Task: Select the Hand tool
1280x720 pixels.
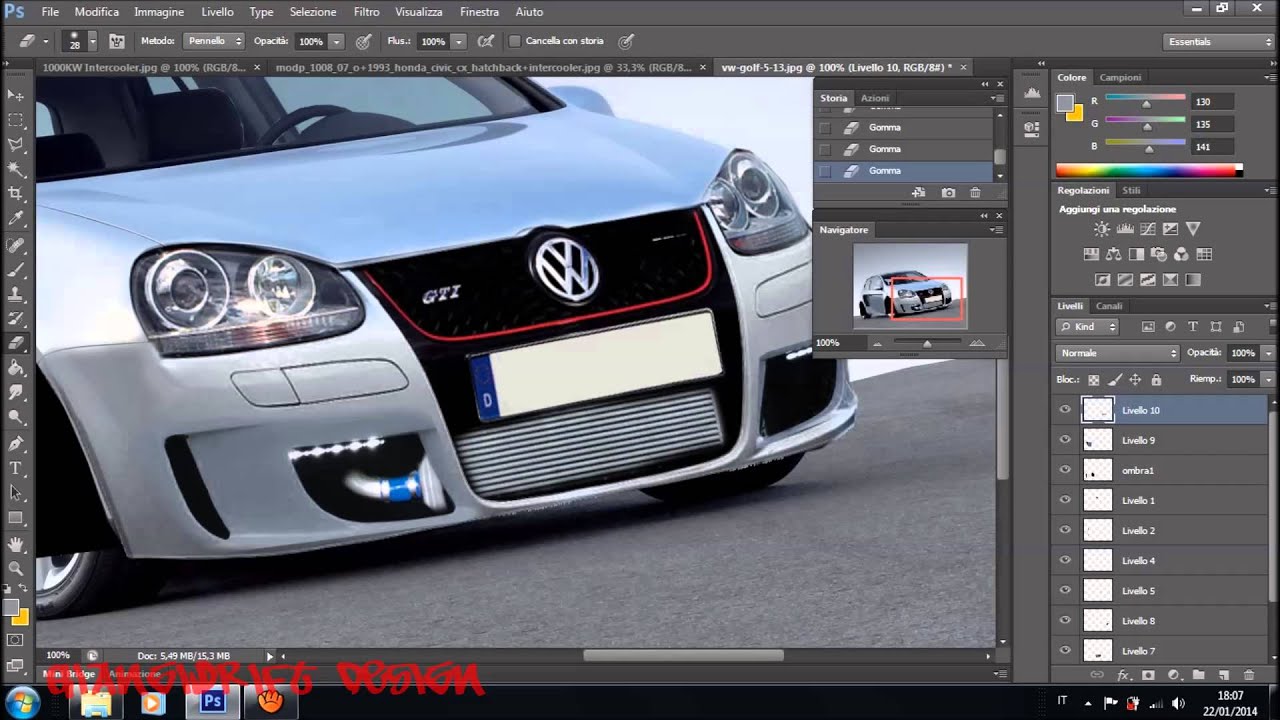Action: click(x=16, y=544)
